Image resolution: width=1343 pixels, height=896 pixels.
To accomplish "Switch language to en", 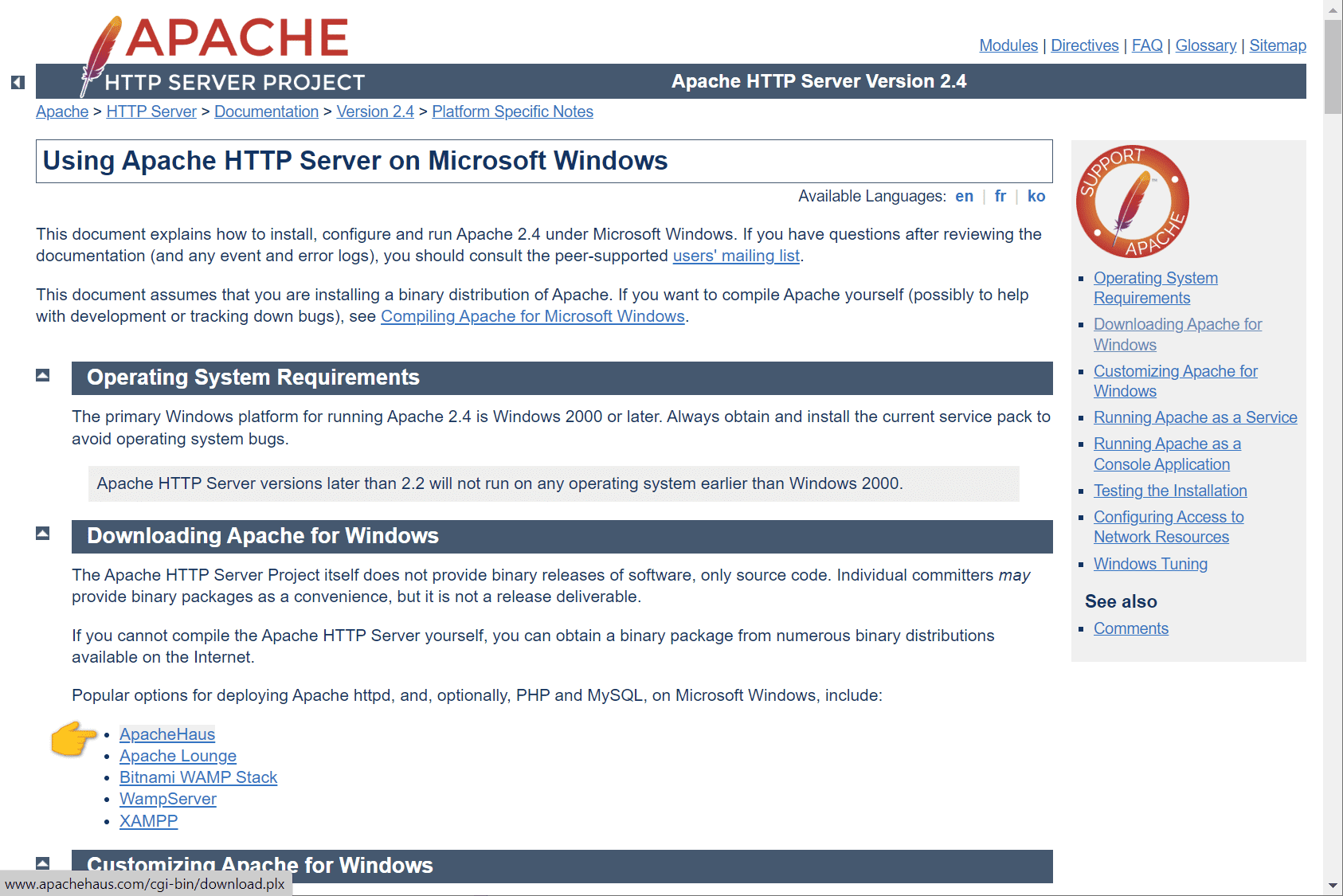I will (964, 196).
